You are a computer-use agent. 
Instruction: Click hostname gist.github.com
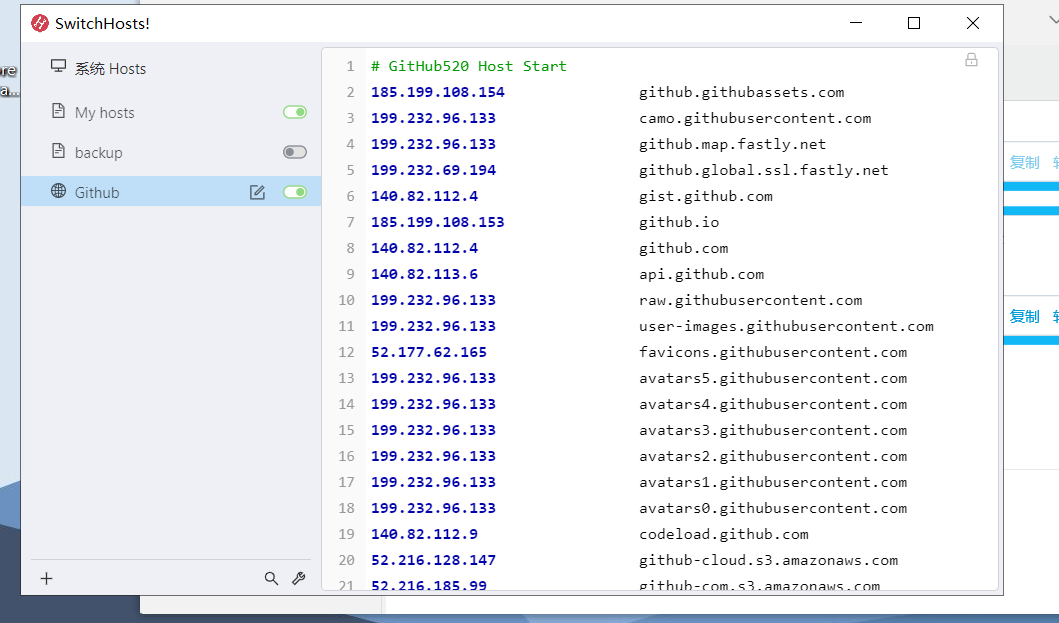[x=706, y=196]
